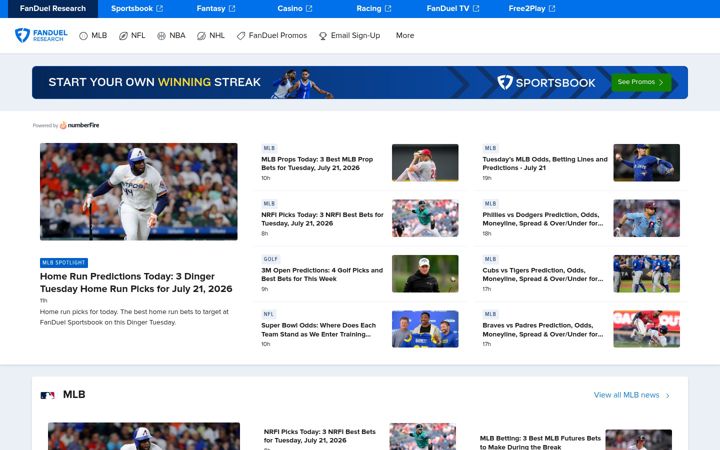The height and width of the screenshot is (450, 720).
Task: Click the NRFI Picks pitcher thumbnail in top grid
Action: tap(425, 218)
